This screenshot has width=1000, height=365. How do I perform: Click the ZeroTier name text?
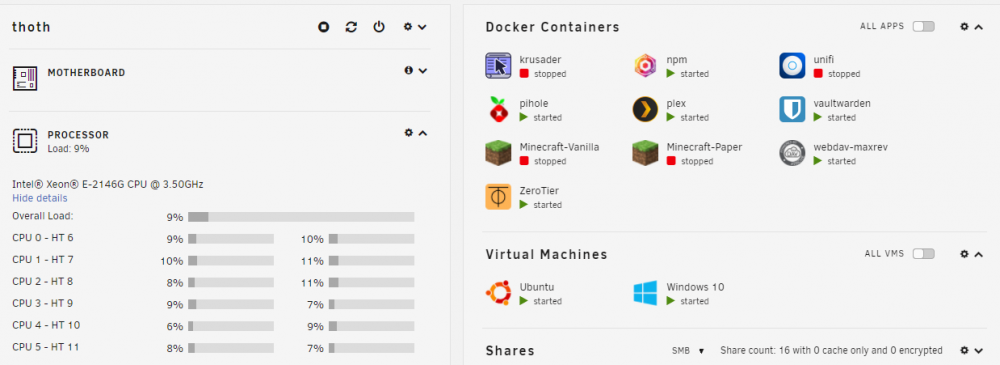539,190
